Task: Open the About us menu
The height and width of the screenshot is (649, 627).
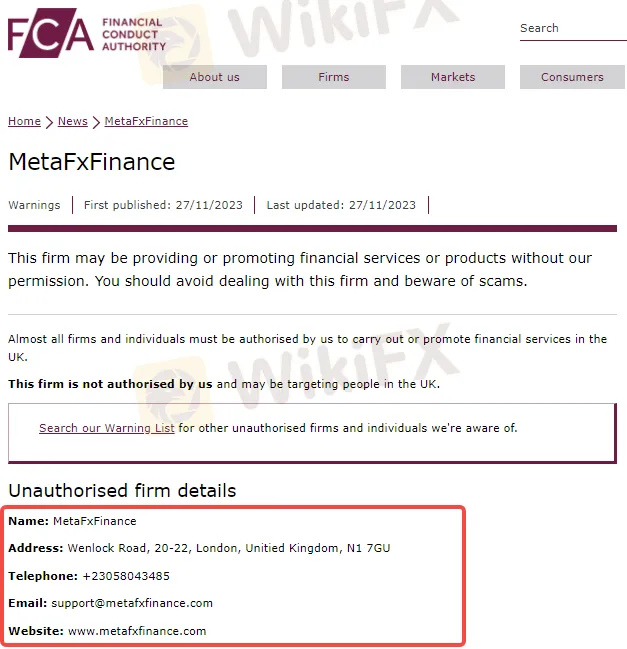Action: (x=215, y=77)
